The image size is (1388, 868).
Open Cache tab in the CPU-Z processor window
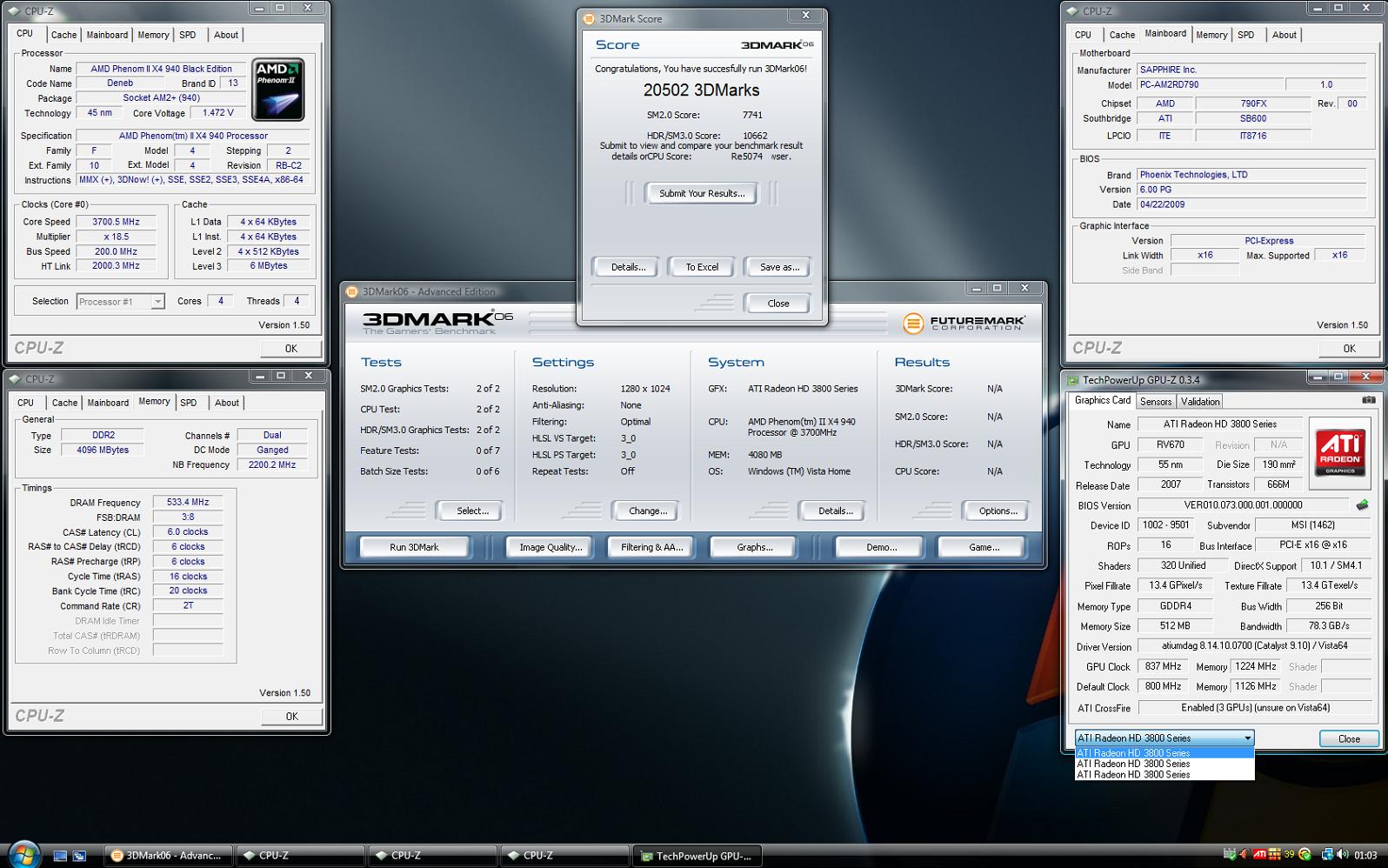(x=63, y=35)
